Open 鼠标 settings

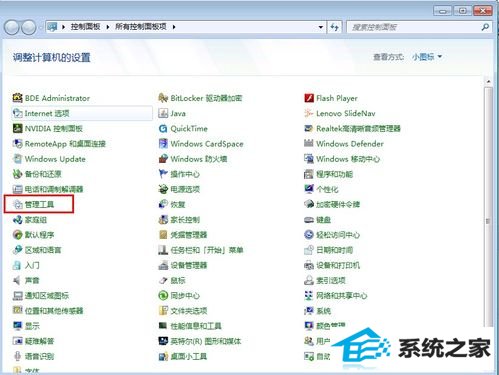pos(172,280)
